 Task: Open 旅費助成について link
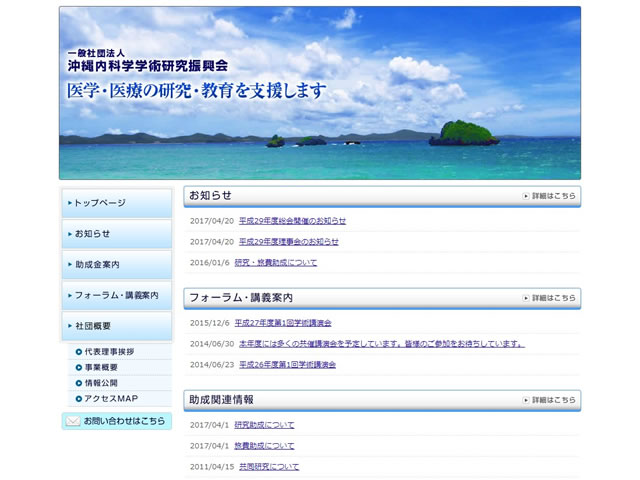(264, 446)
